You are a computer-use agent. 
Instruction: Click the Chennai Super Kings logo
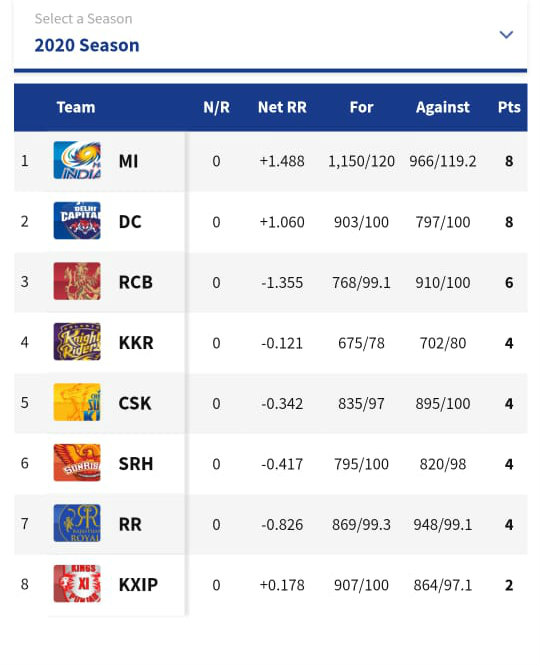(77, 402)
